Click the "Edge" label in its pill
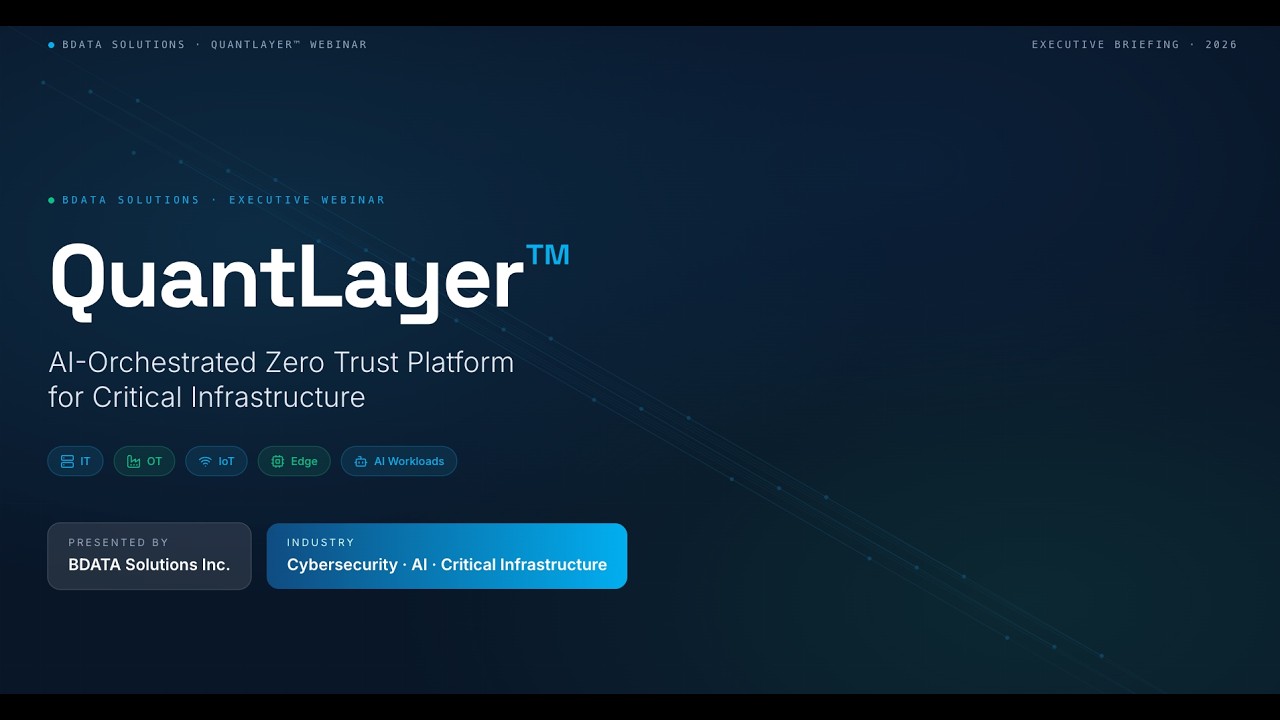This screenshot has width=1280, height=720. (304, 461)
